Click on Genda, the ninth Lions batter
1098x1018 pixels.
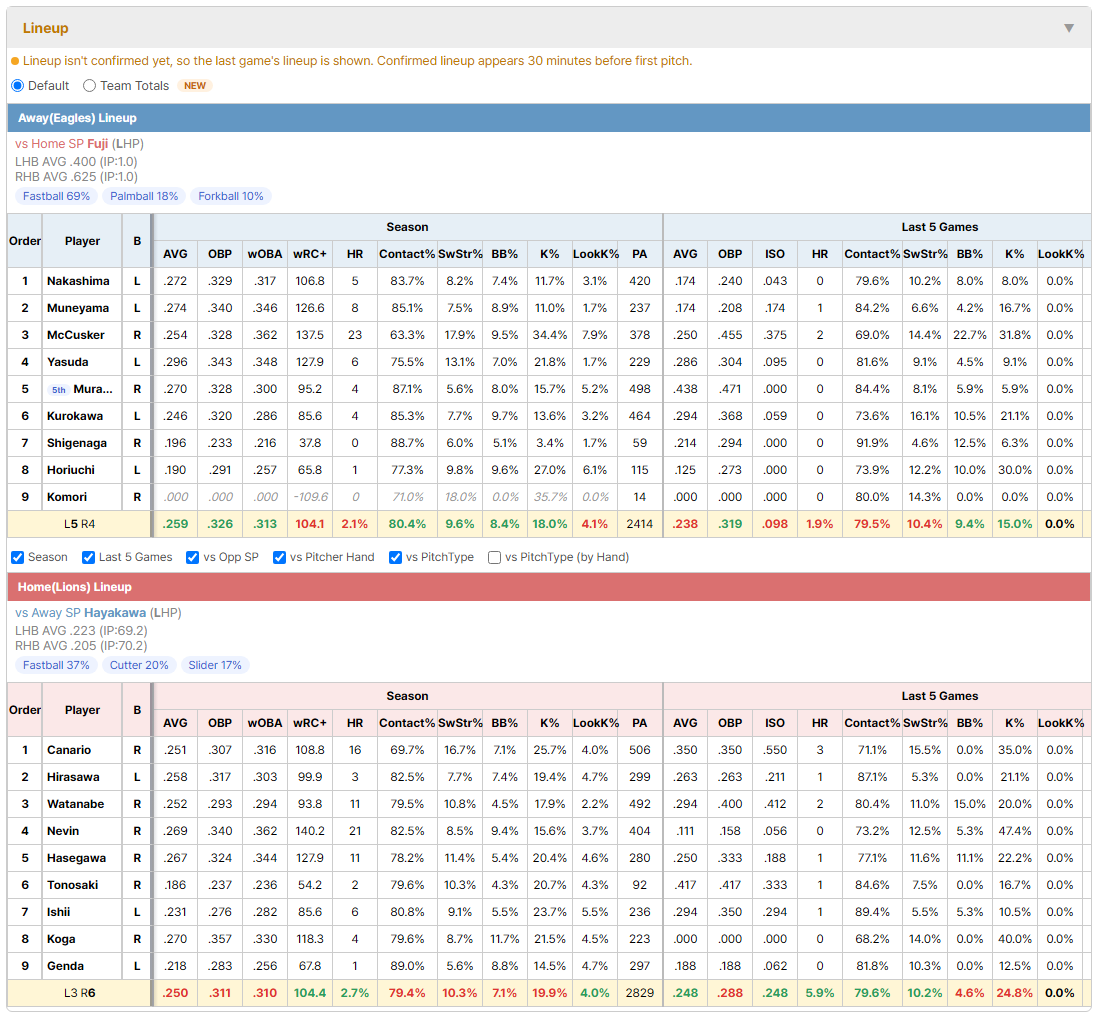click(x=65, y=966)
